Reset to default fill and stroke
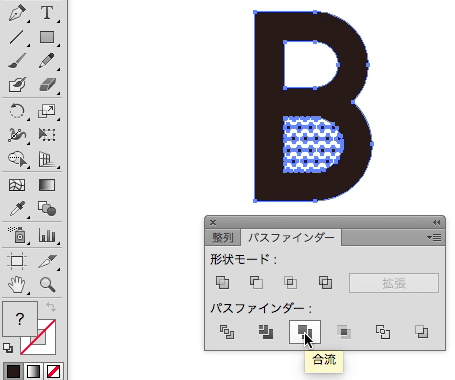The image size is (455, 380). pos(8,348)
